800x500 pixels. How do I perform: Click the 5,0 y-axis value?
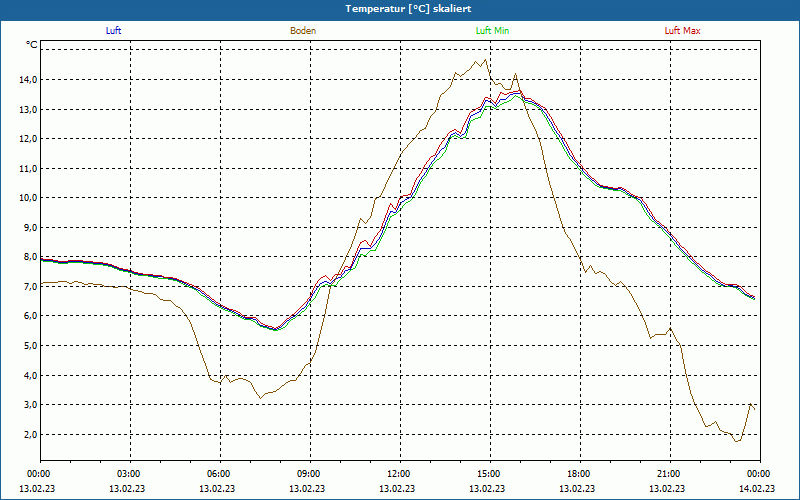(x=31, y=345)
